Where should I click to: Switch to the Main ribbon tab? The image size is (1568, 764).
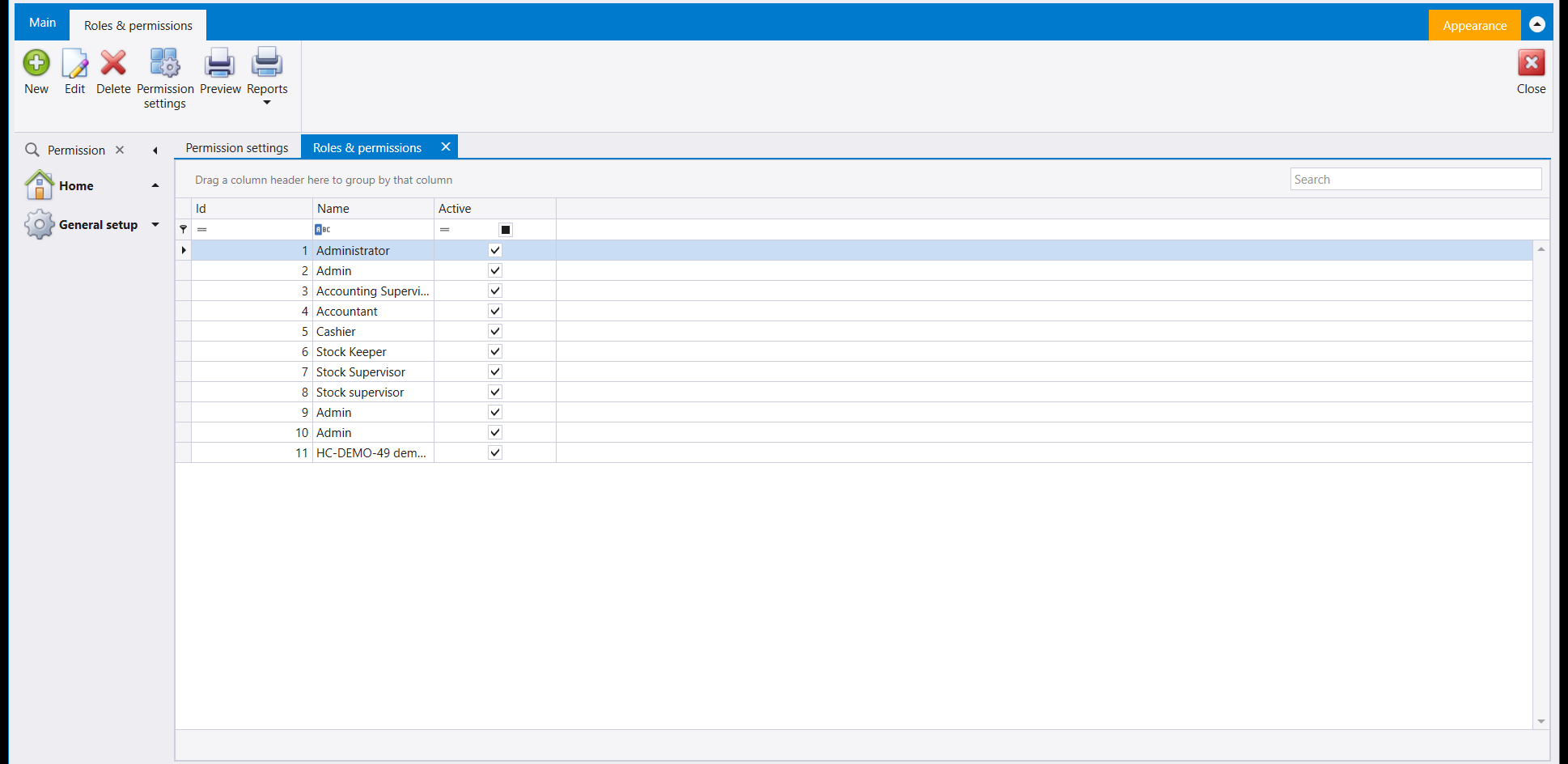tap(43, 23)
